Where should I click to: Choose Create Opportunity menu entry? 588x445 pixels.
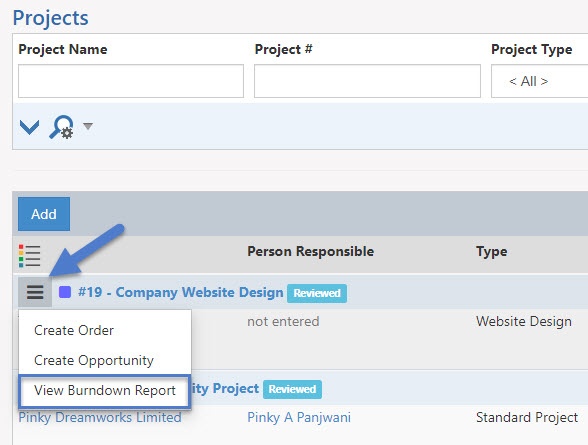tap(94, 360)
